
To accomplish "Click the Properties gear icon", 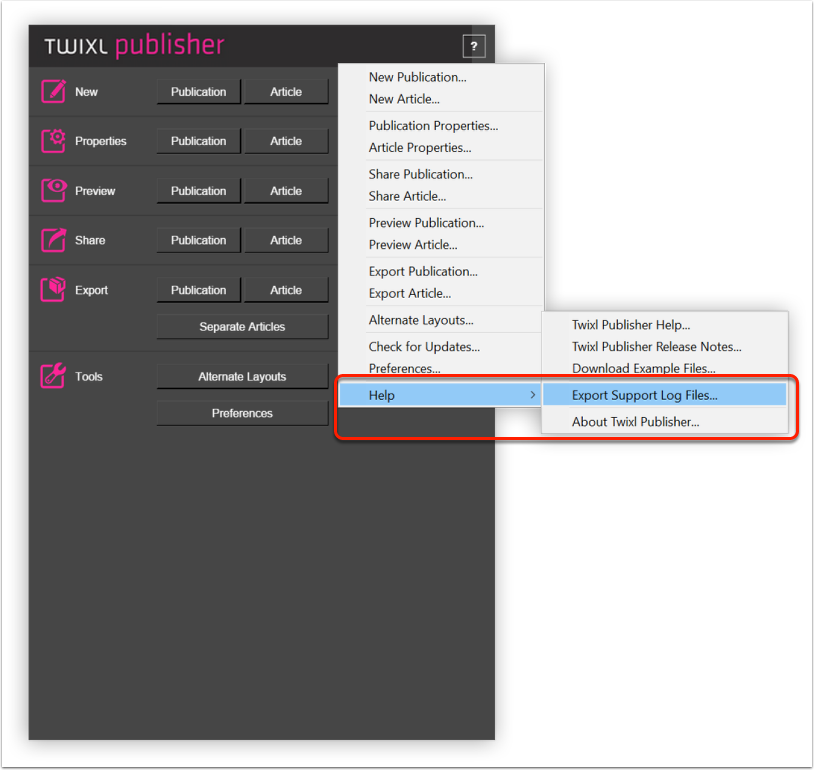I will 53,141.
